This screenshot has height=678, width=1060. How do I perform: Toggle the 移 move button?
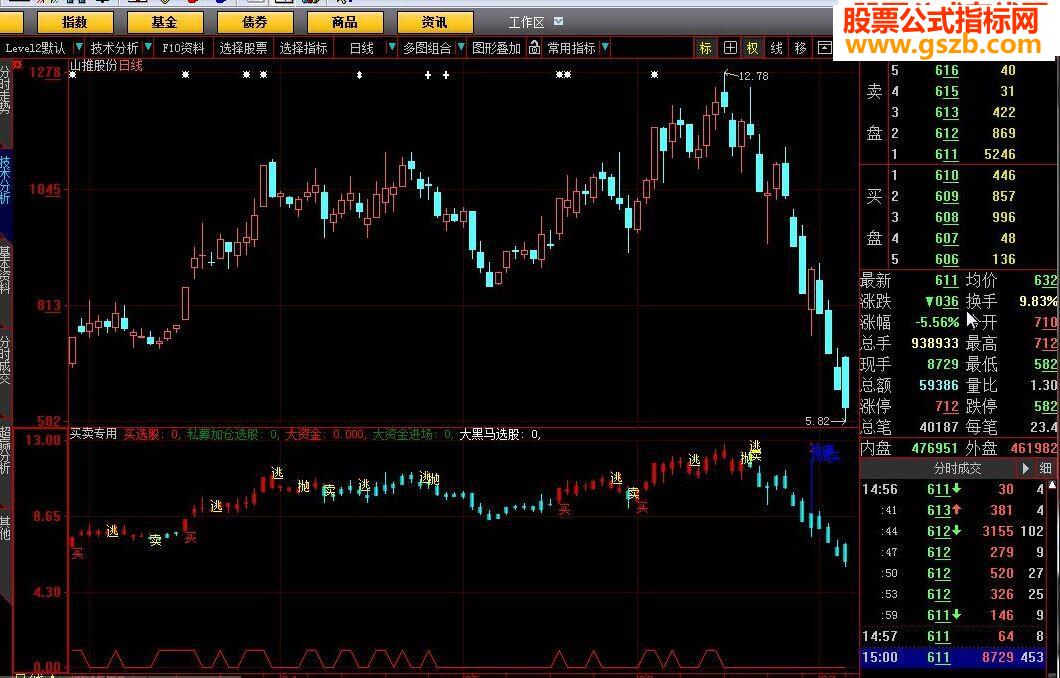click(x=800, y=48)
